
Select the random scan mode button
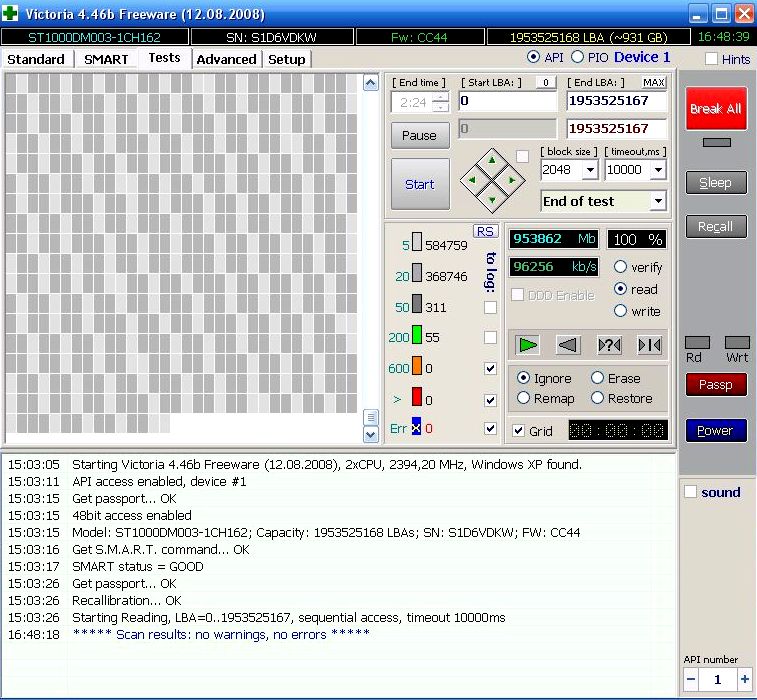(x=609, y=345)
